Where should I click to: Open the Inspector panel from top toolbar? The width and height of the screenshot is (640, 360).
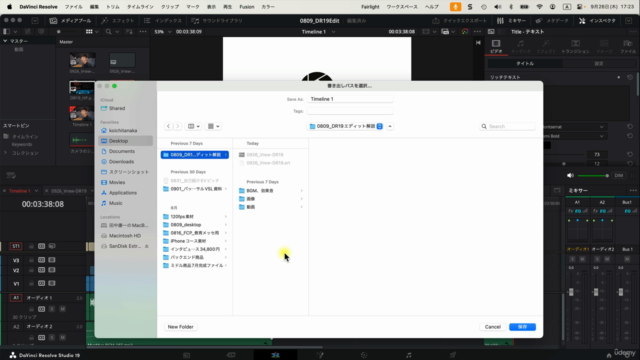coord(597,20)
